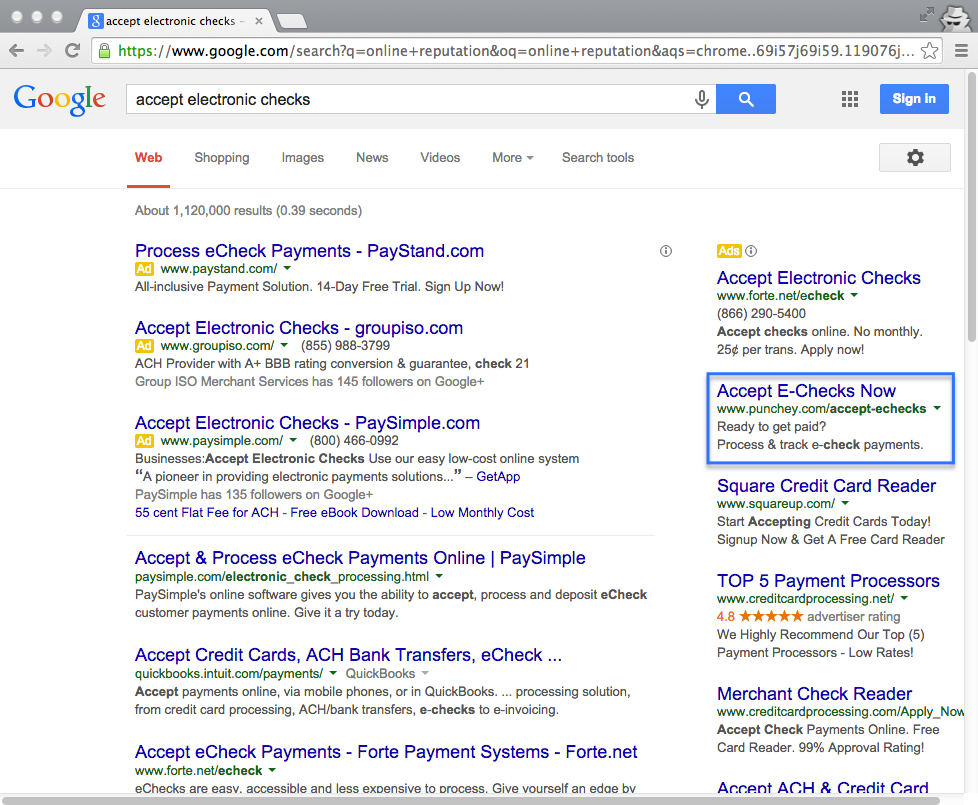
Task: Expand dropdown beside www.forte.net/echeck side ad
Action: coord(855,296)
